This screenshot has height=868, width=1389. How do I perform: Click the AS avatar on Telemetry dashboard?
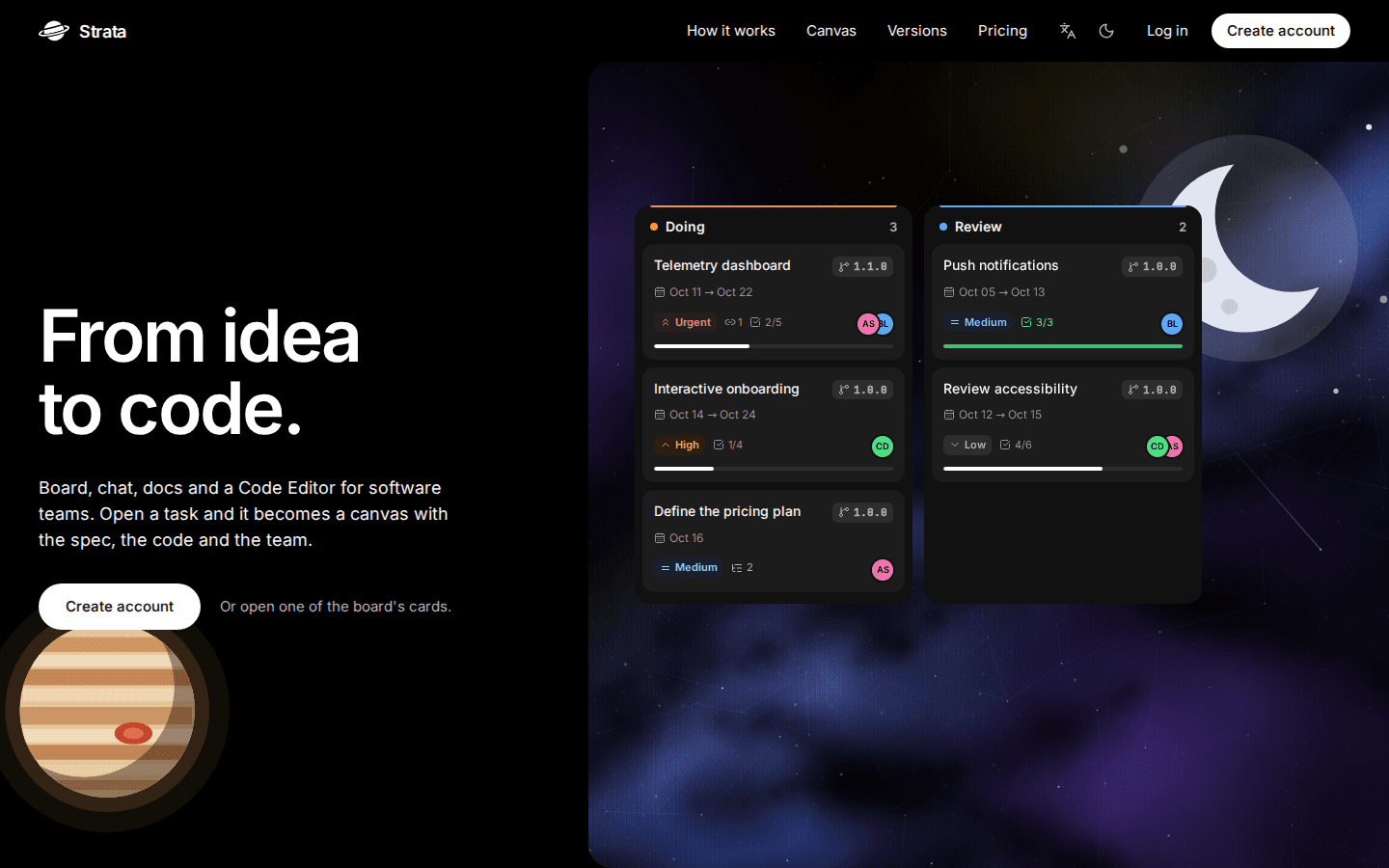click(x=868, y=324)
